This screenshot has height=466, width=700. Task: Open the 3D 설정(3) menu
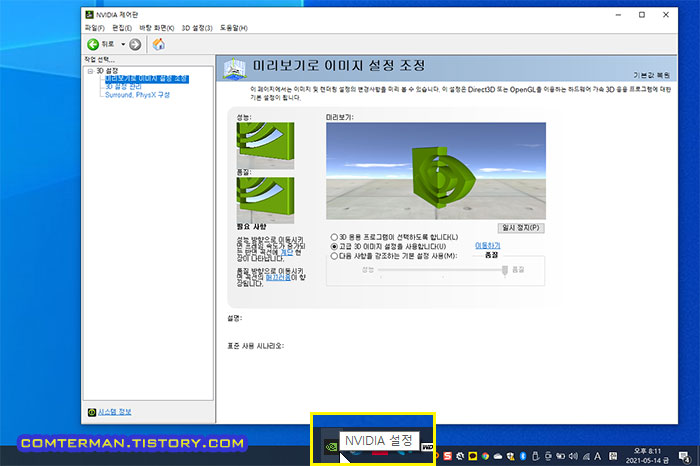[197, 28]
